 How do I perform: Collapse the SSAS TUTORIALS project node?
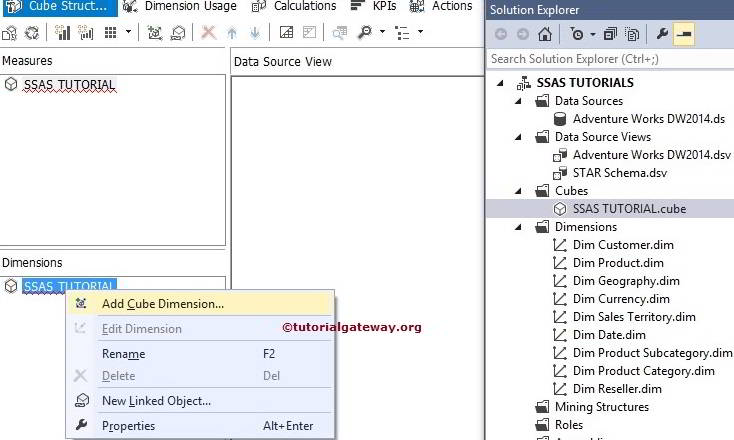point(500,83)
